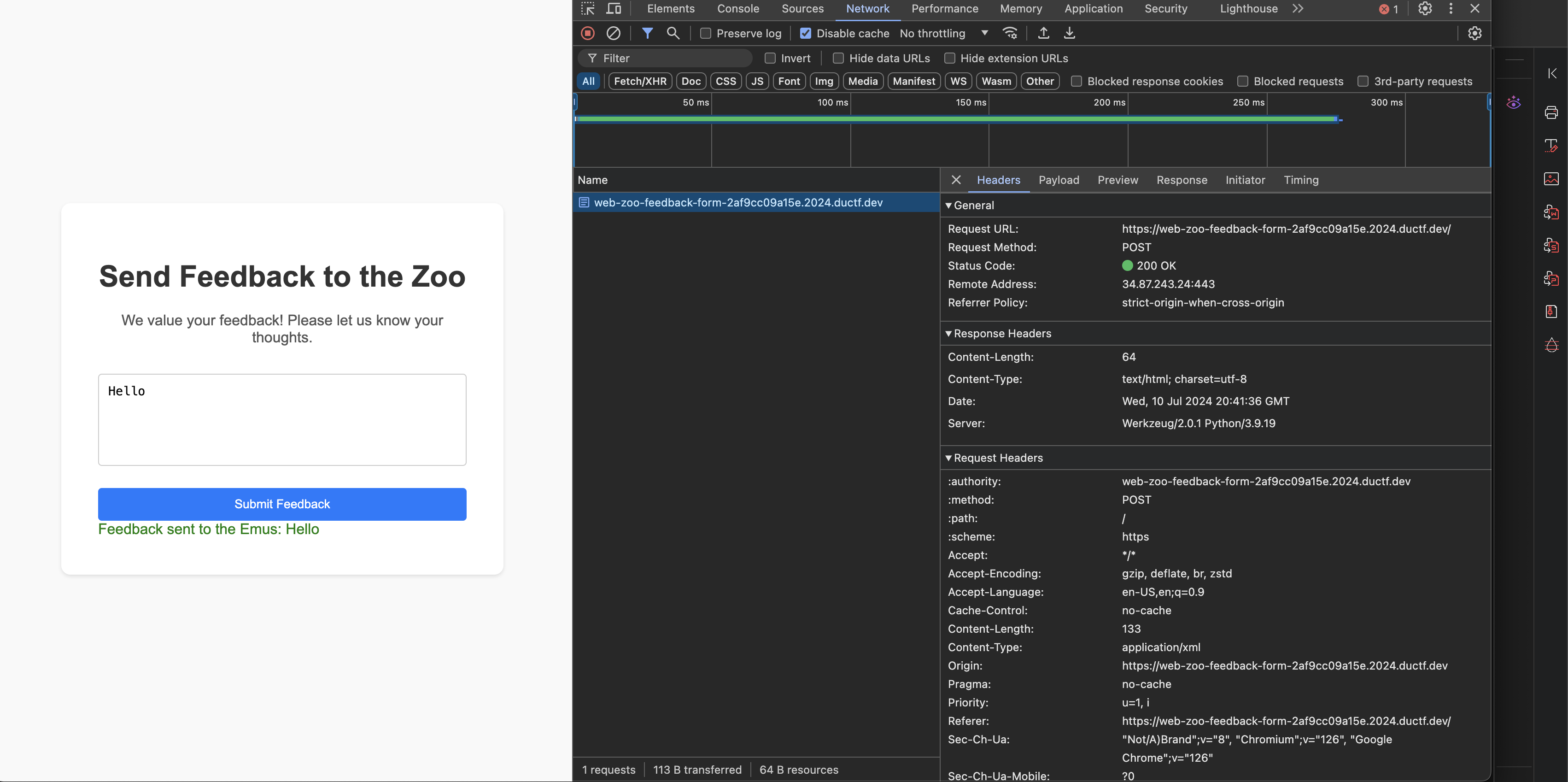Viewport: 1568px width, 782px height.
Task: Click convert to PowerPoint icon
Action: [x=1551, y=278]
